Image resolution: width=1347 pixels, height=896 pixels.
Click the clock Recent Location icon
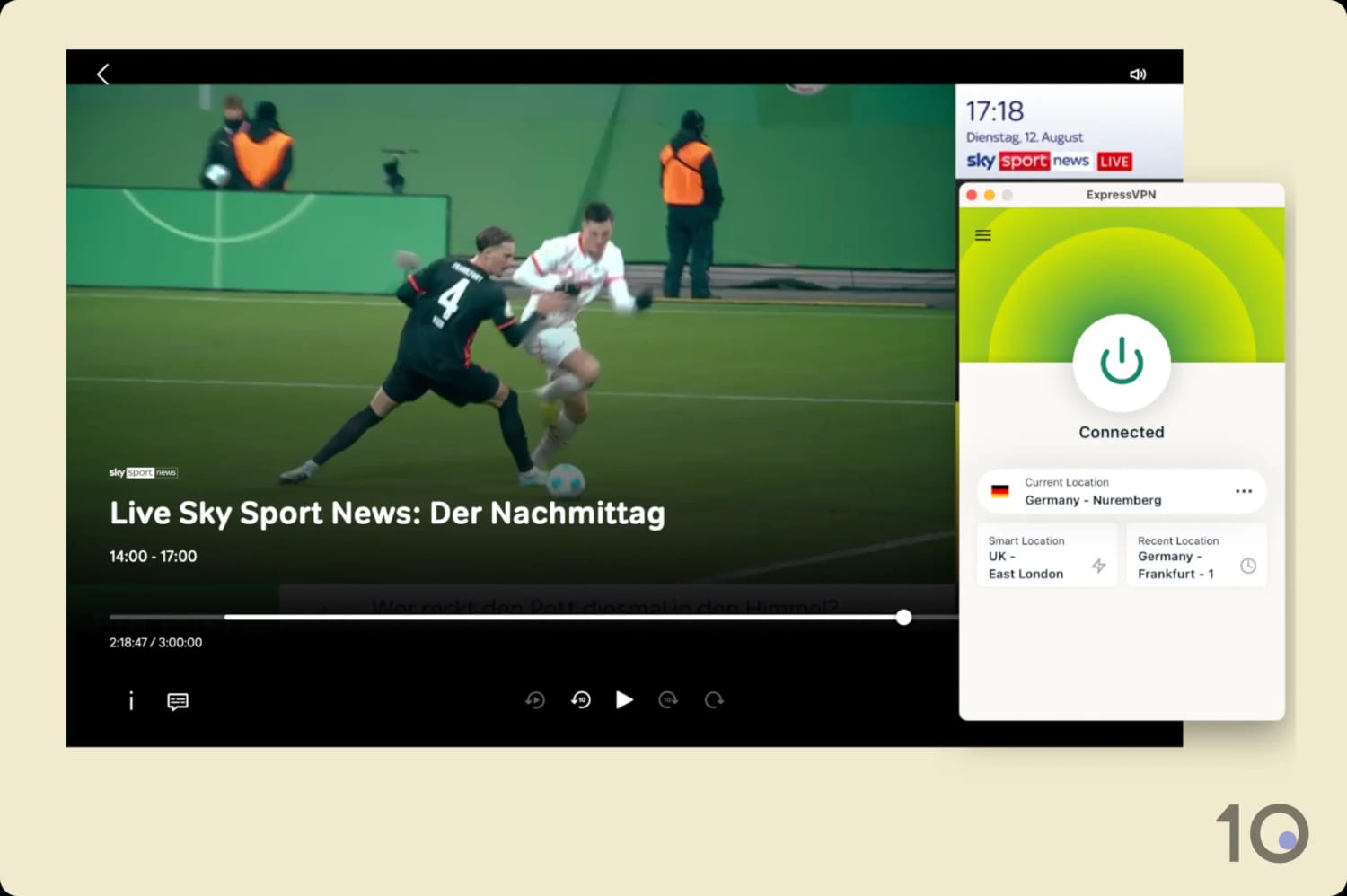1248,566
